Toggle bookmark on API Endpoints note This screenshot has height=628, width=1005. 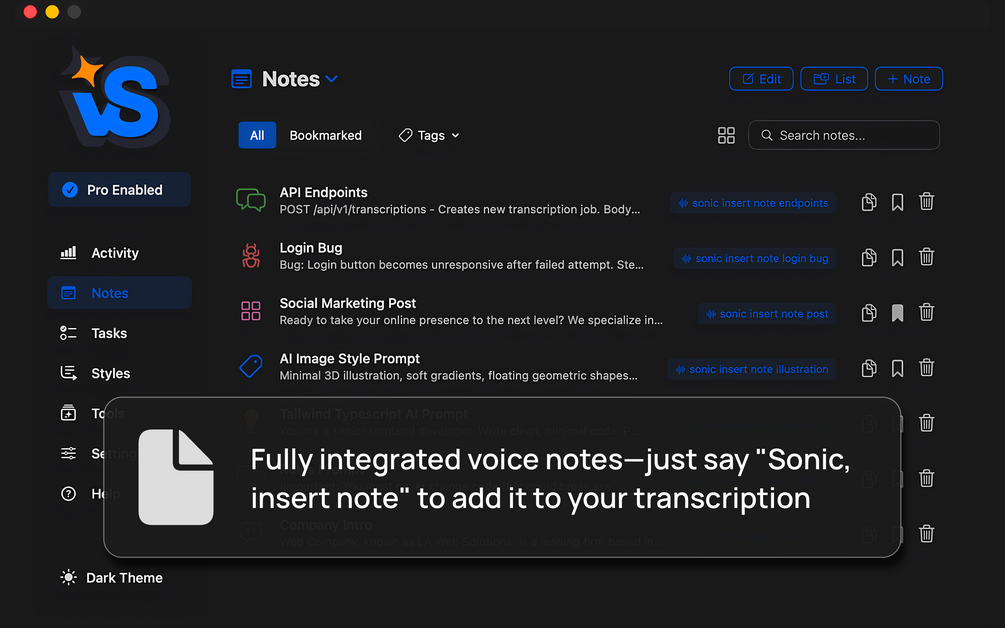pos(897,202)
